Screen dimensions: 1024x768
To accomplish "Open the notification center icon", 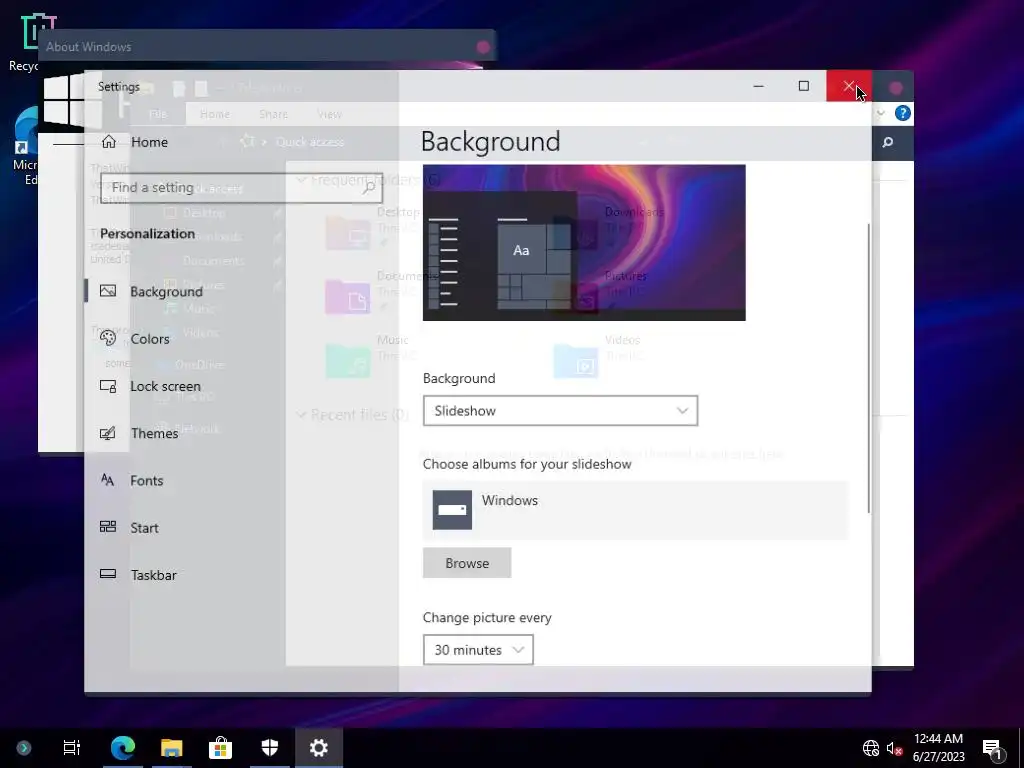I will click(994, 749).
